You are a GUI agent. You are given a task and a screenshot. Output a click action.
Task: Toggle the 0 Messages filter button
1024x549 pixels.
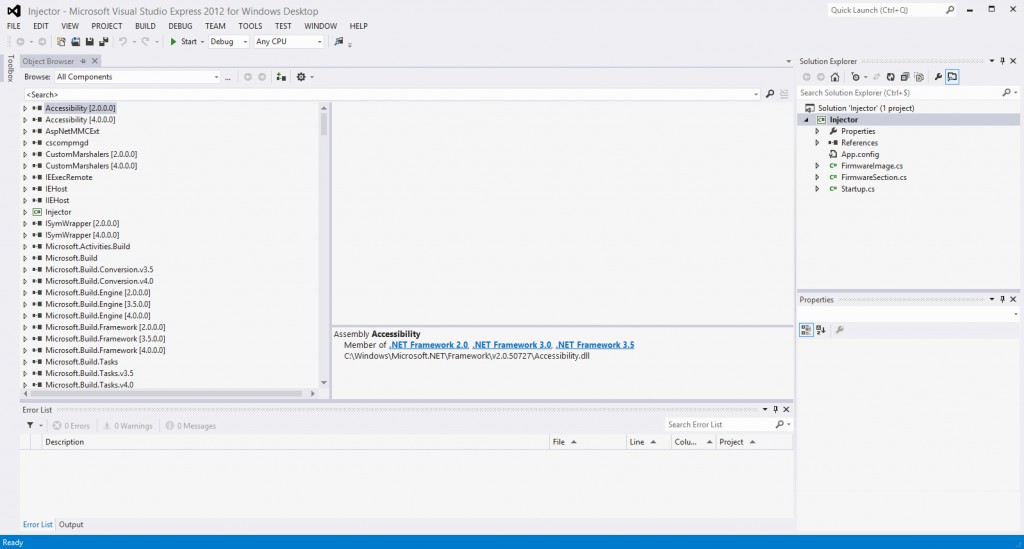[x=190, y=426]
